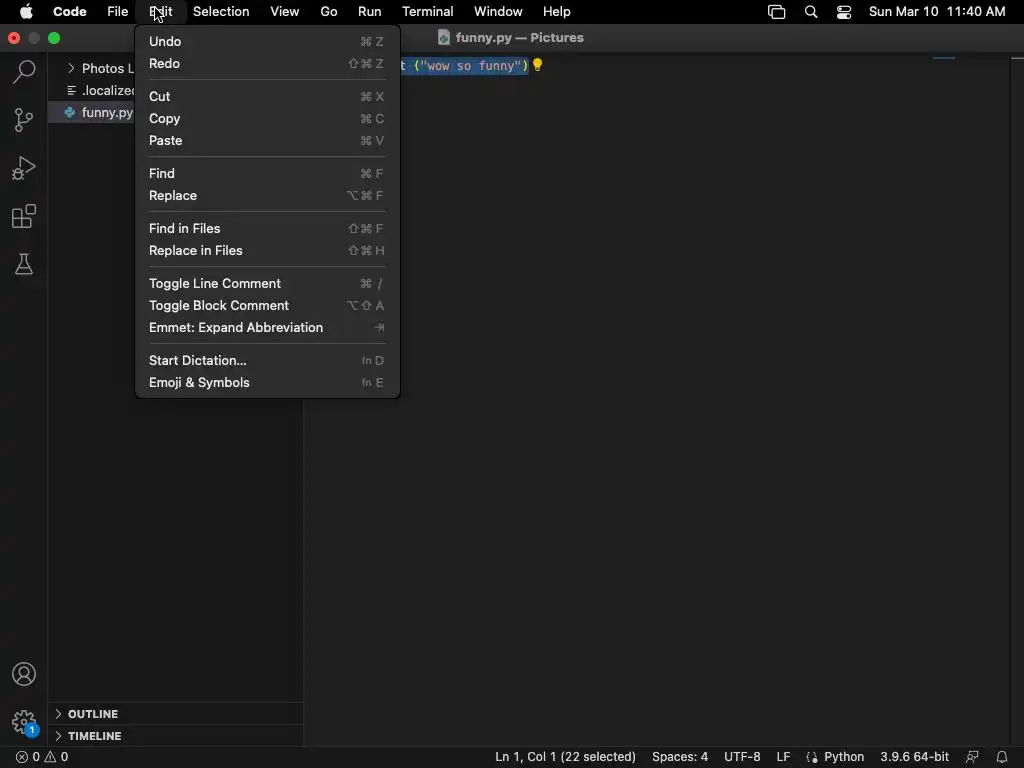Image resolution: width=1024 pixels, height=768 pixels.
Task: Open the notifications bell in status bar
Action: pyautogui.click(x=1002, y=757)
